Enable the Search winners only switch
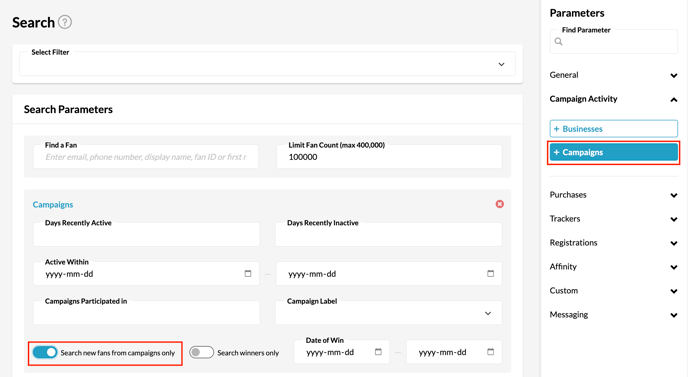 coord(201,352)
